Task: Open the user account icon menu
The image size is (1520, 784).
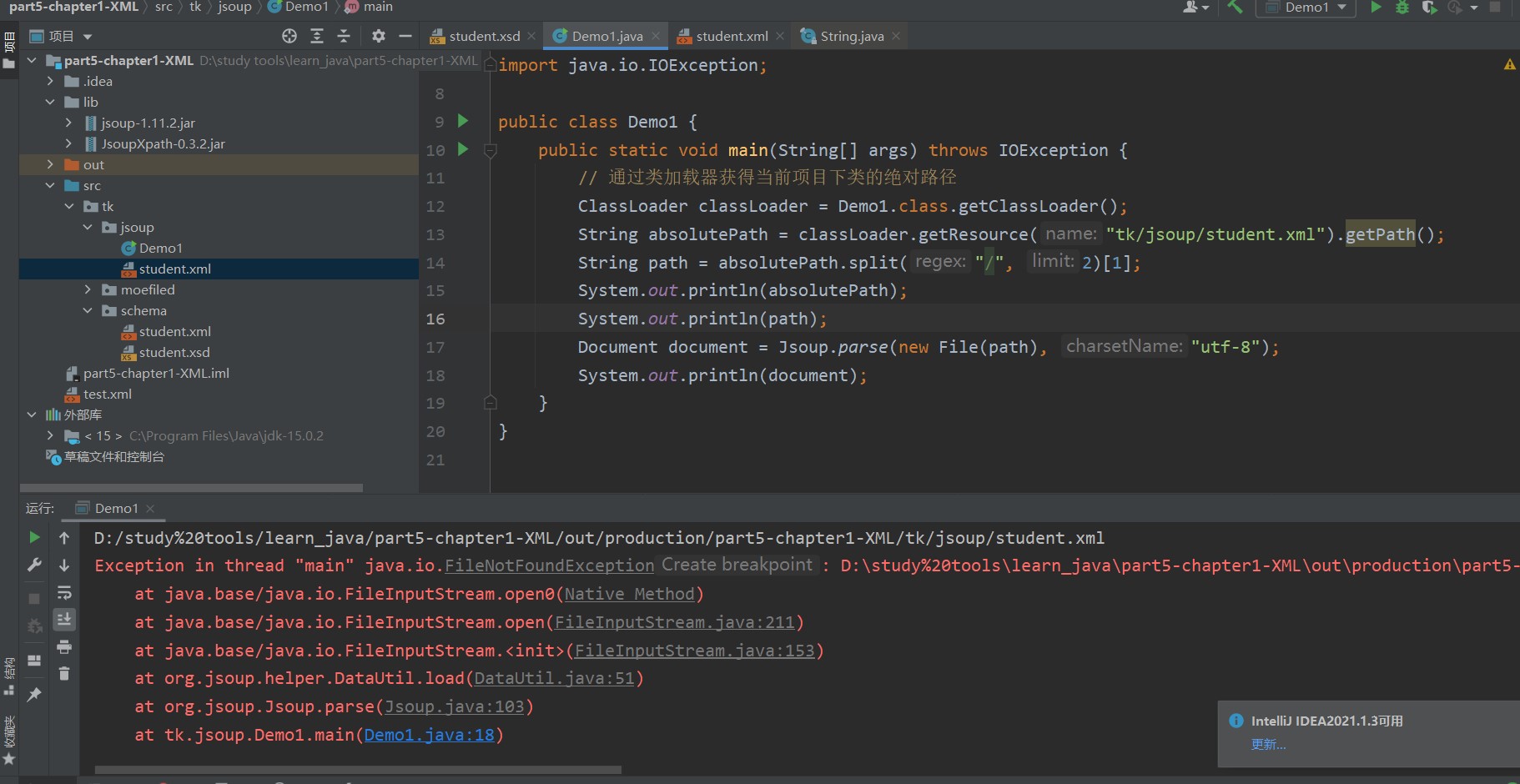Action: pyautogui.click(x=1195, y=7)
